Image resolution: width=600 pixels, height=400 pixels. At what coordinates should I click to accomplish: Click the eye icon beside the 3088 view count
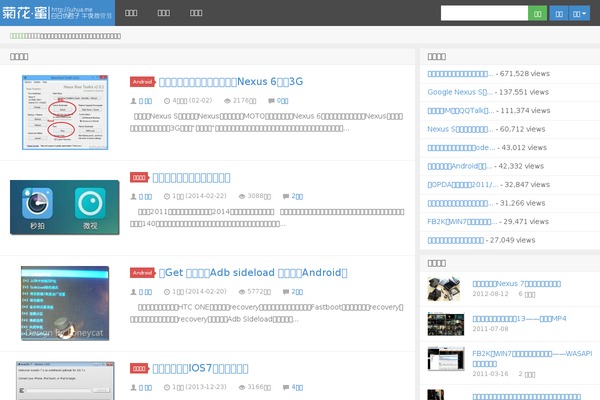coord(242,196)
